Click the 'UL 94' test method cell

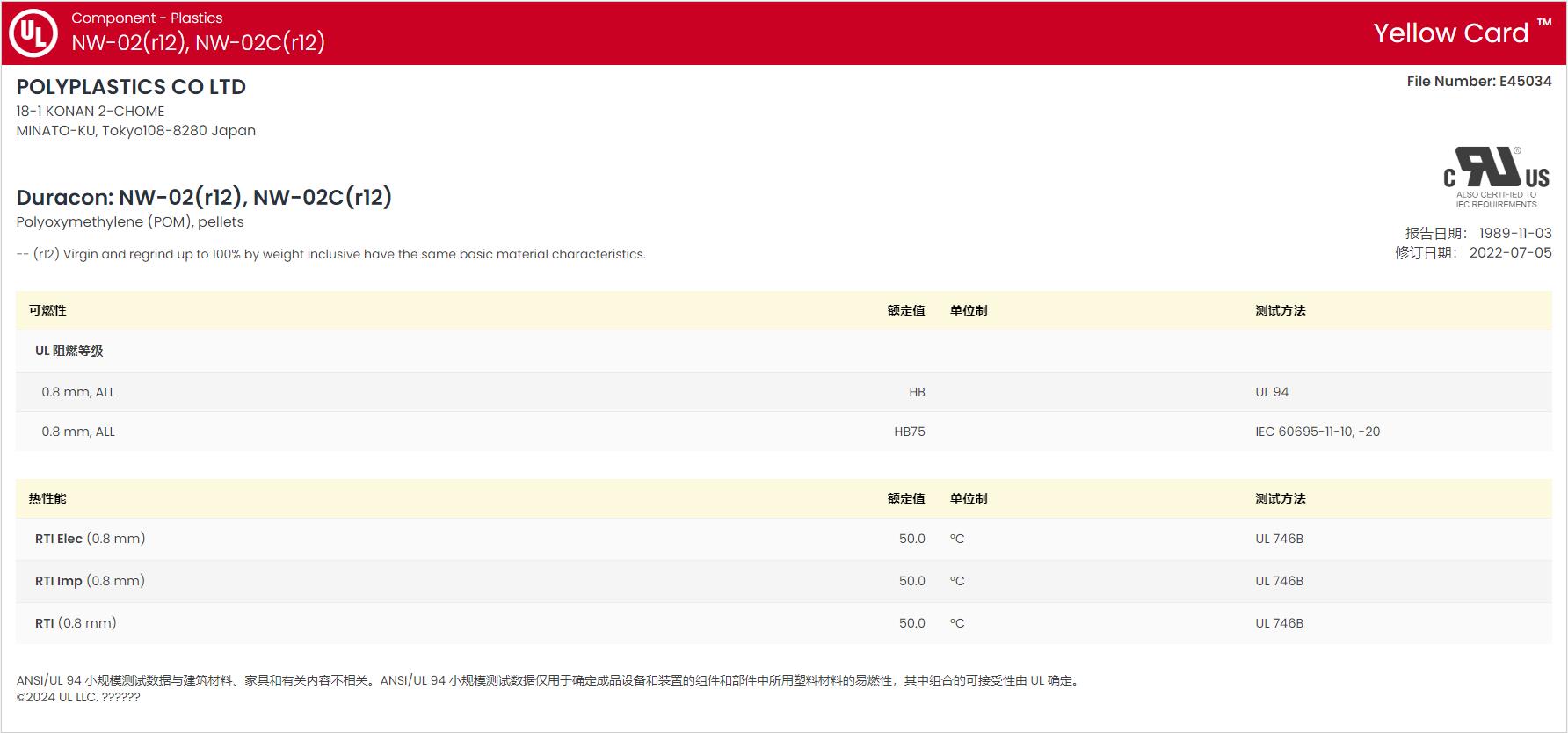(x=1272, y=392)
